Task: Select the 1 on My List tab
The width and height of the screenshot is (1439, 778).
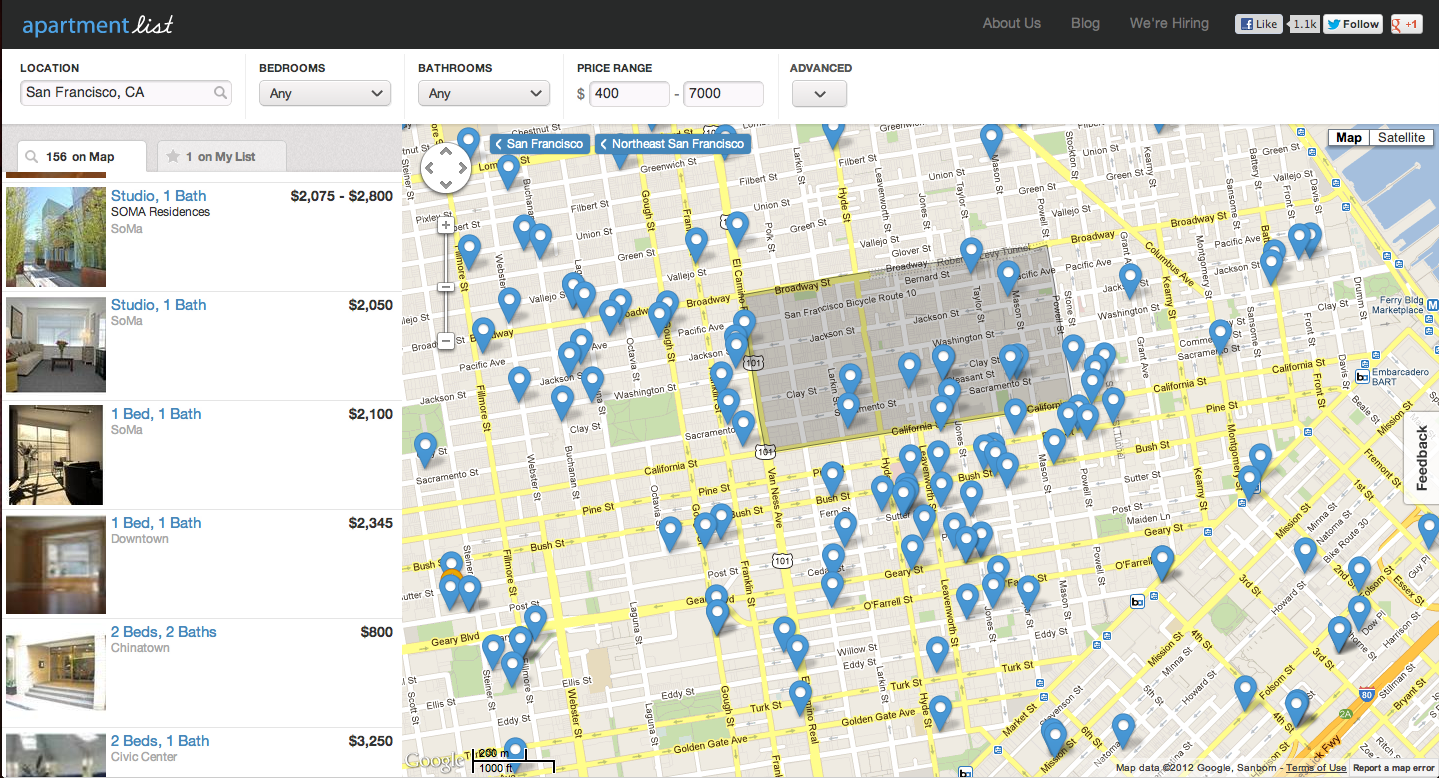Action: click(221, 157)
